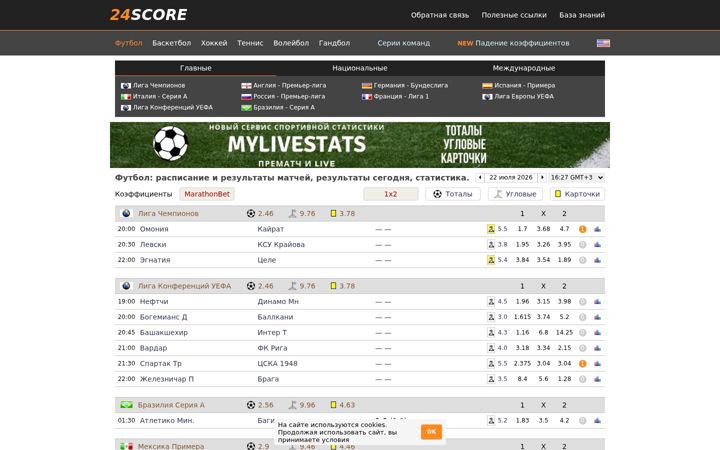Click corner flag icon in Бразилия Серия А header
The image size is (720, 450).
click(x=292, y=405)
